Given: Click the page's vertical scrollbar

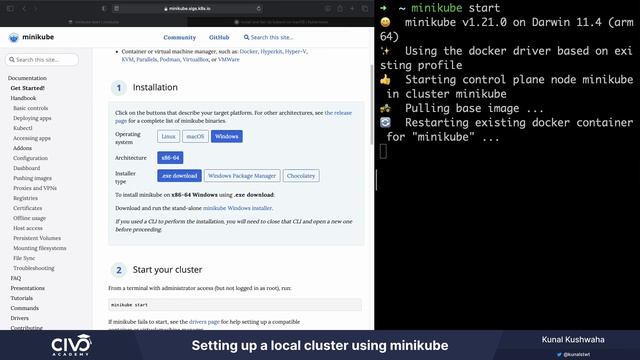Looking at the screenshot, I should point(371,104).
